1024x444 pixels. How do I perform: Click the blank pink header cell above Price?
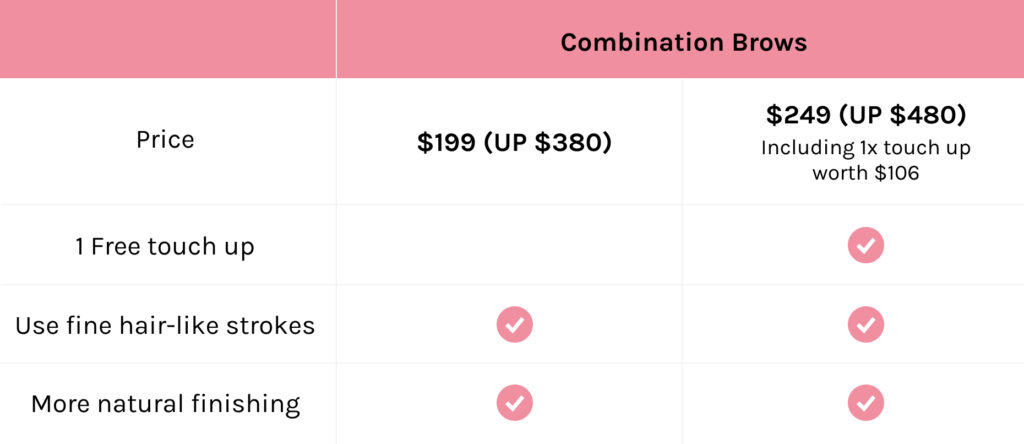168,39
